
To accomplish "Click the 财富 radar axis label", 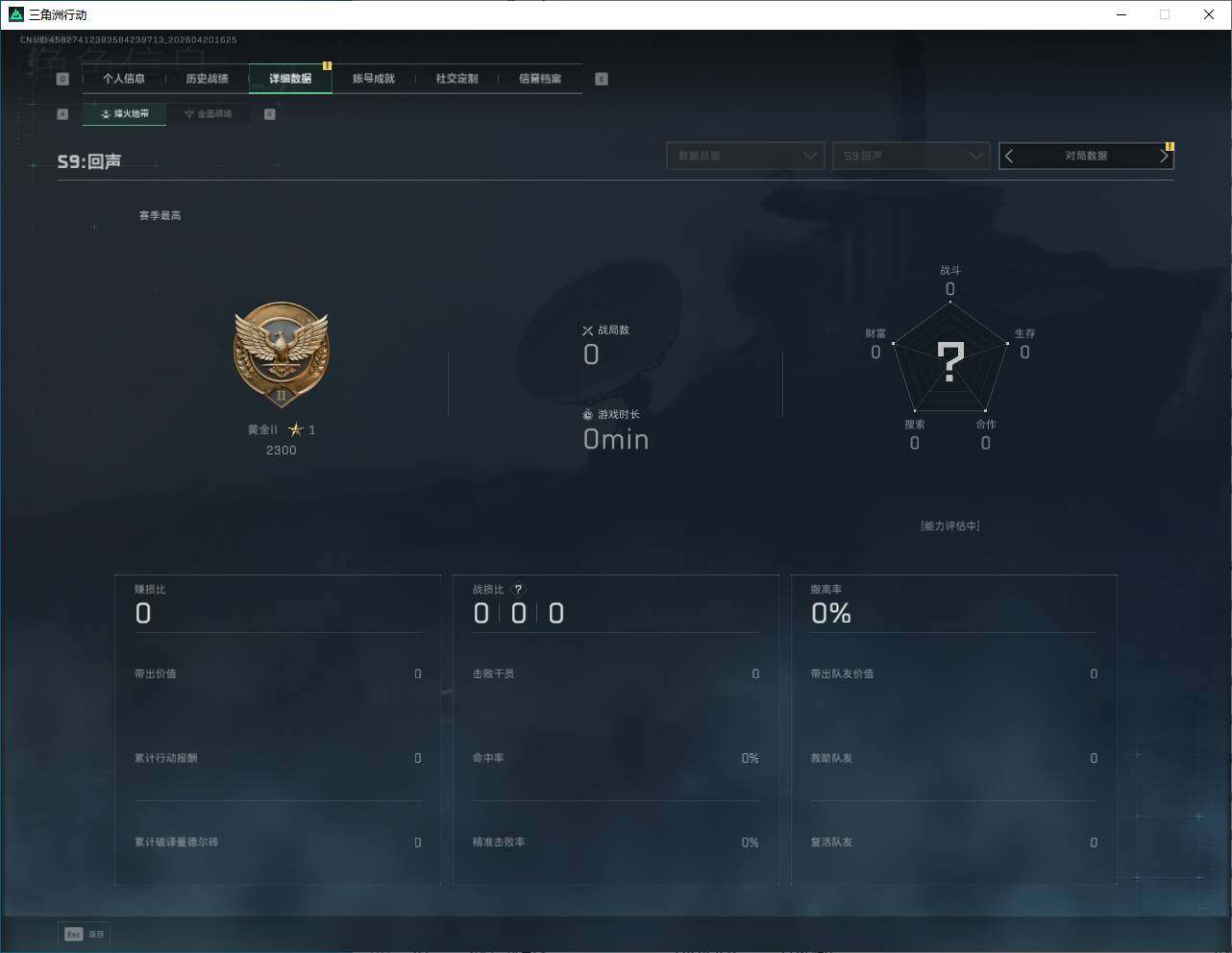I will coord(875,333).
